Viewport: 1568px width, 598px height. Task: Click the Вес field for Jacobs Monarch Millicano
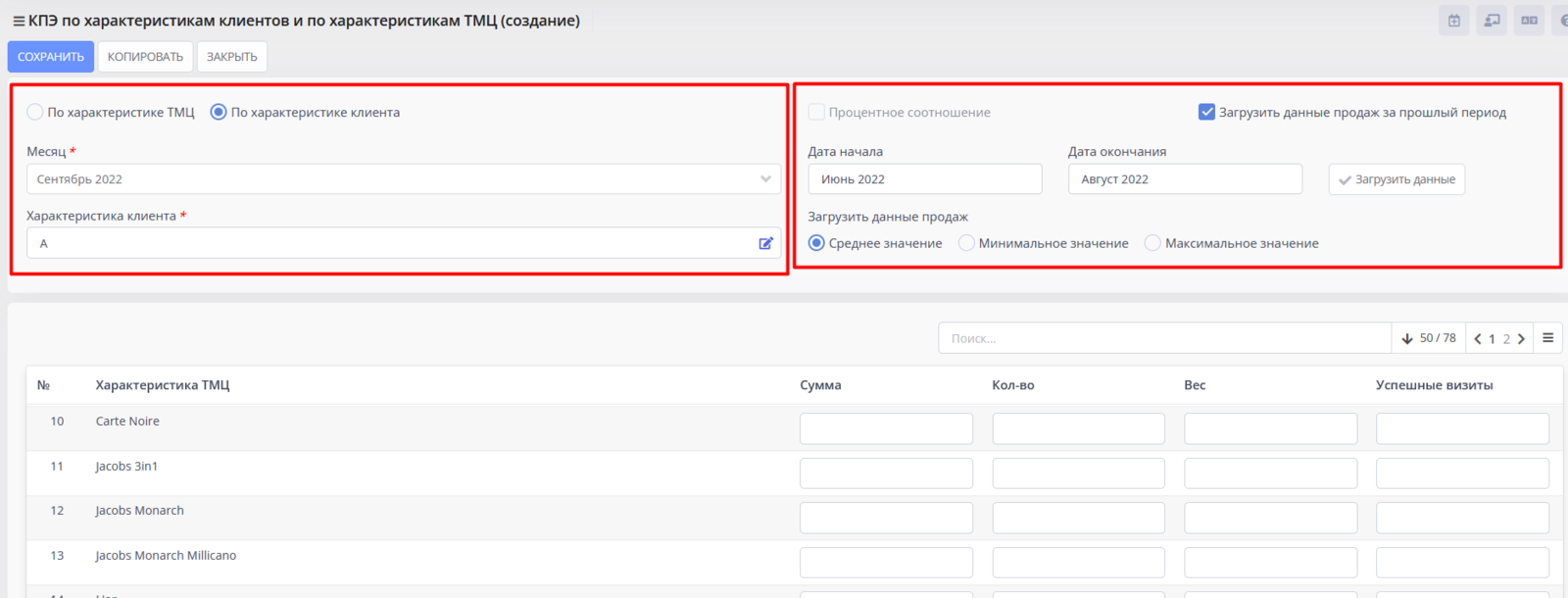tap(1270, 563)
